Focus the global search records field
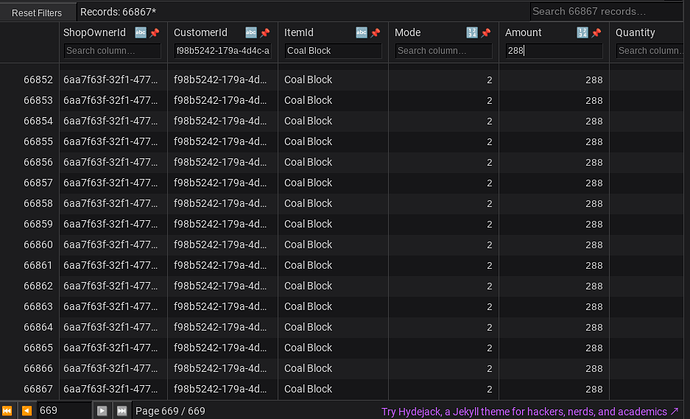 606,11
